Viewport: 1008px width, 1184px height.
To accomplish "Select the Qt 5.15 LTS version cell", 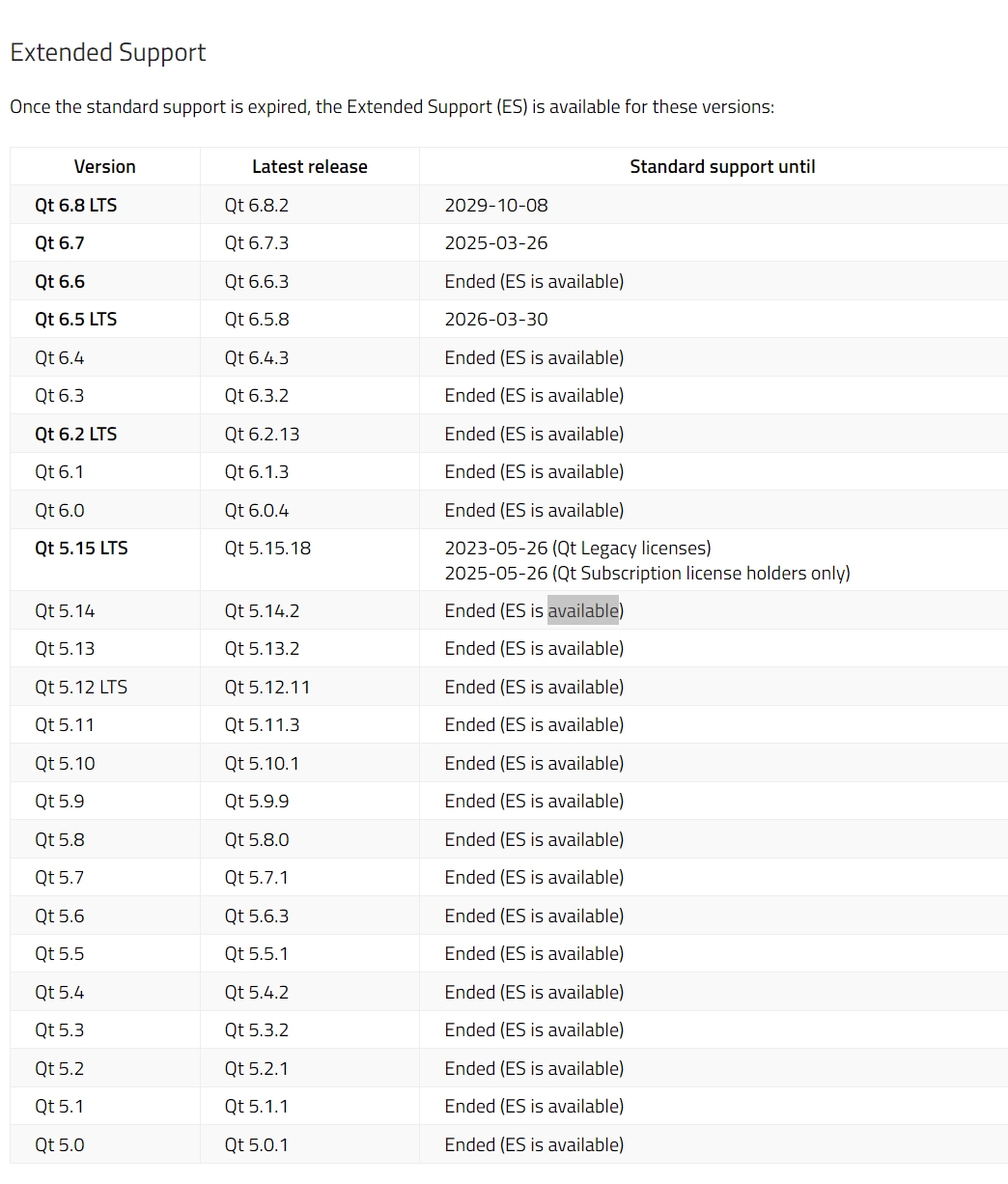I will (x=81, y=549).
